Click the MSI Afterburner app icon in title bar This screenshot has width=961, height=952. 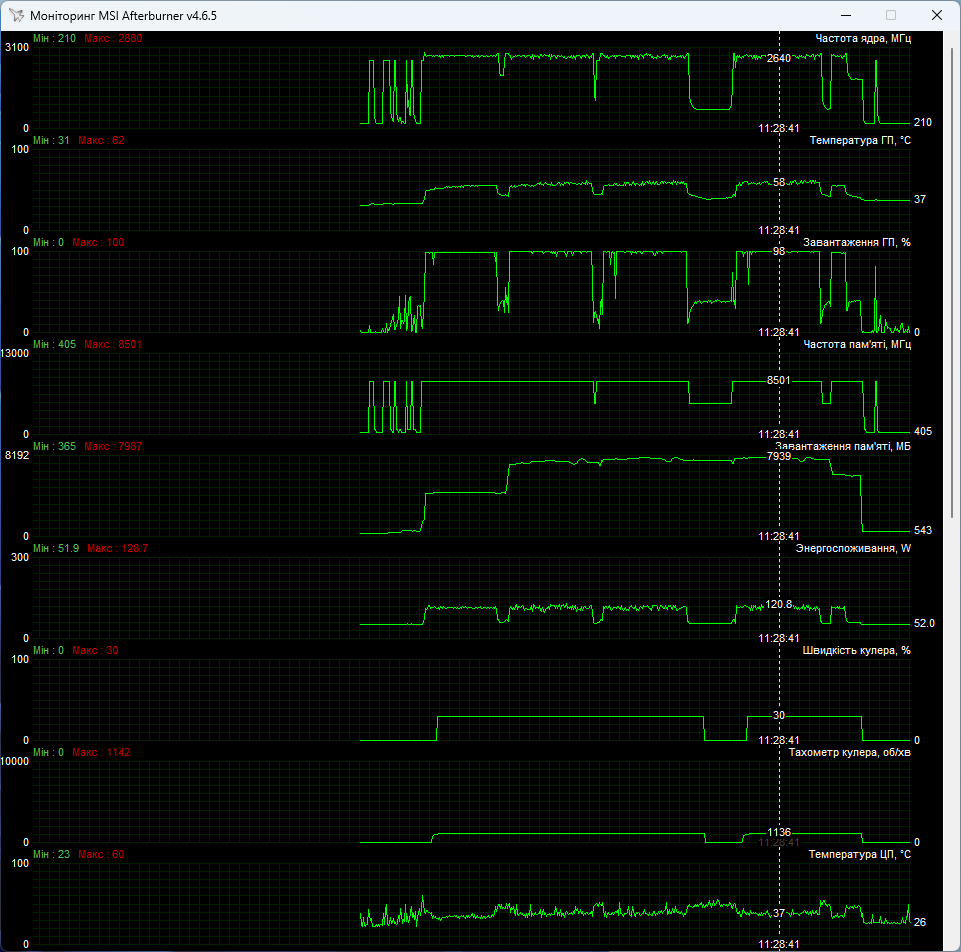17,15
